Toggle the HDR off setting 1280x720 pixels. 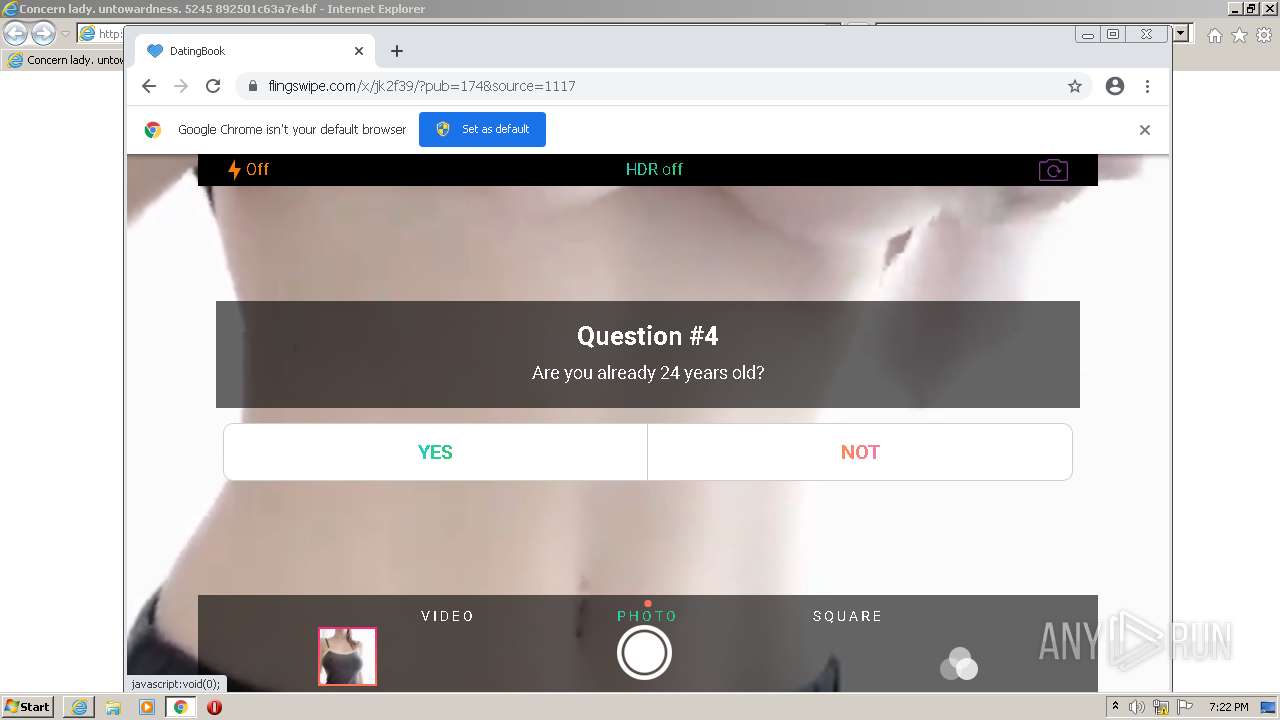pos(654,170)
